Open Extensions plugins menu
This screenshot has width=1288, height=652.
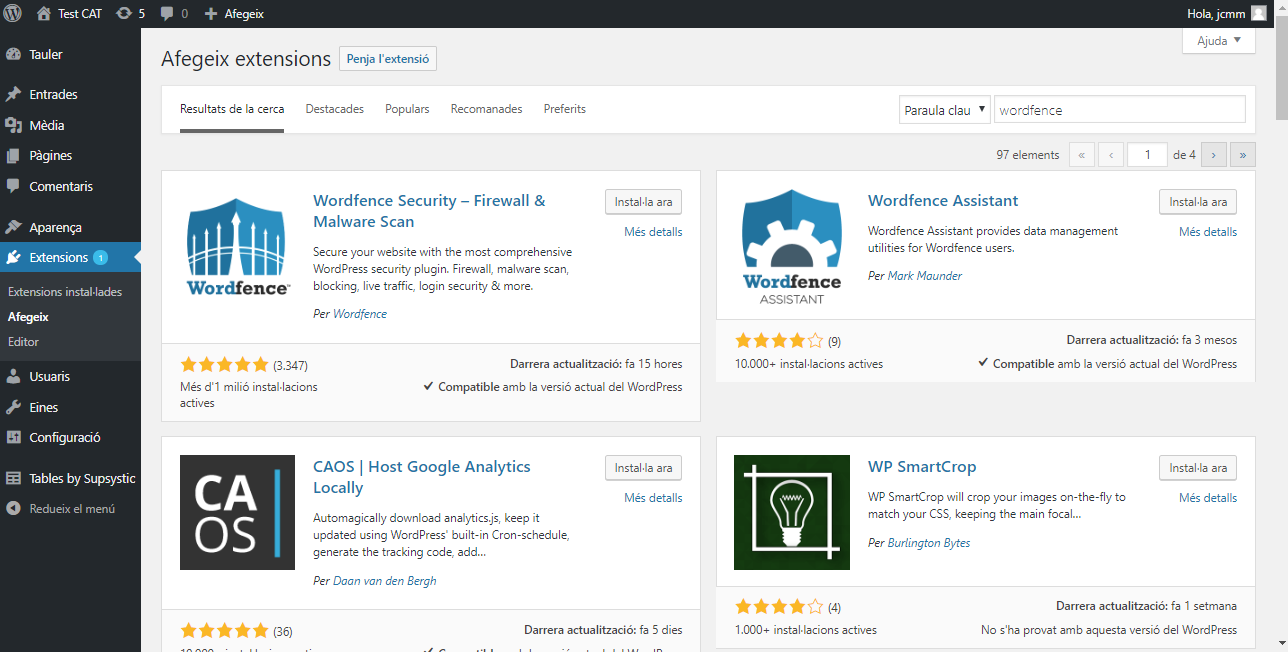70,258
